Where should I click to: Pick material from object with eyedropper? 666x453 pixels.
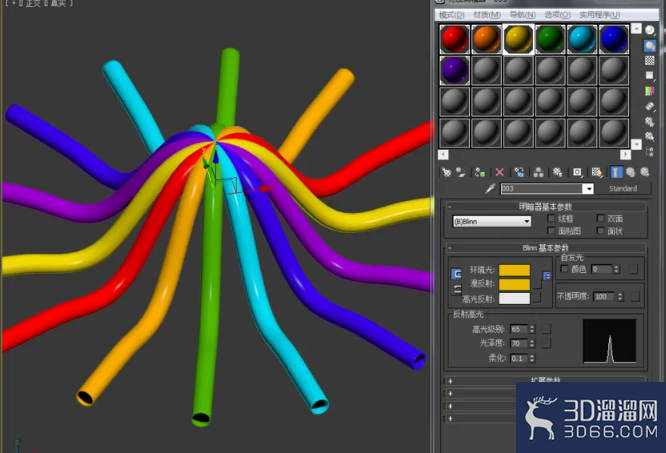coord(490,189)
